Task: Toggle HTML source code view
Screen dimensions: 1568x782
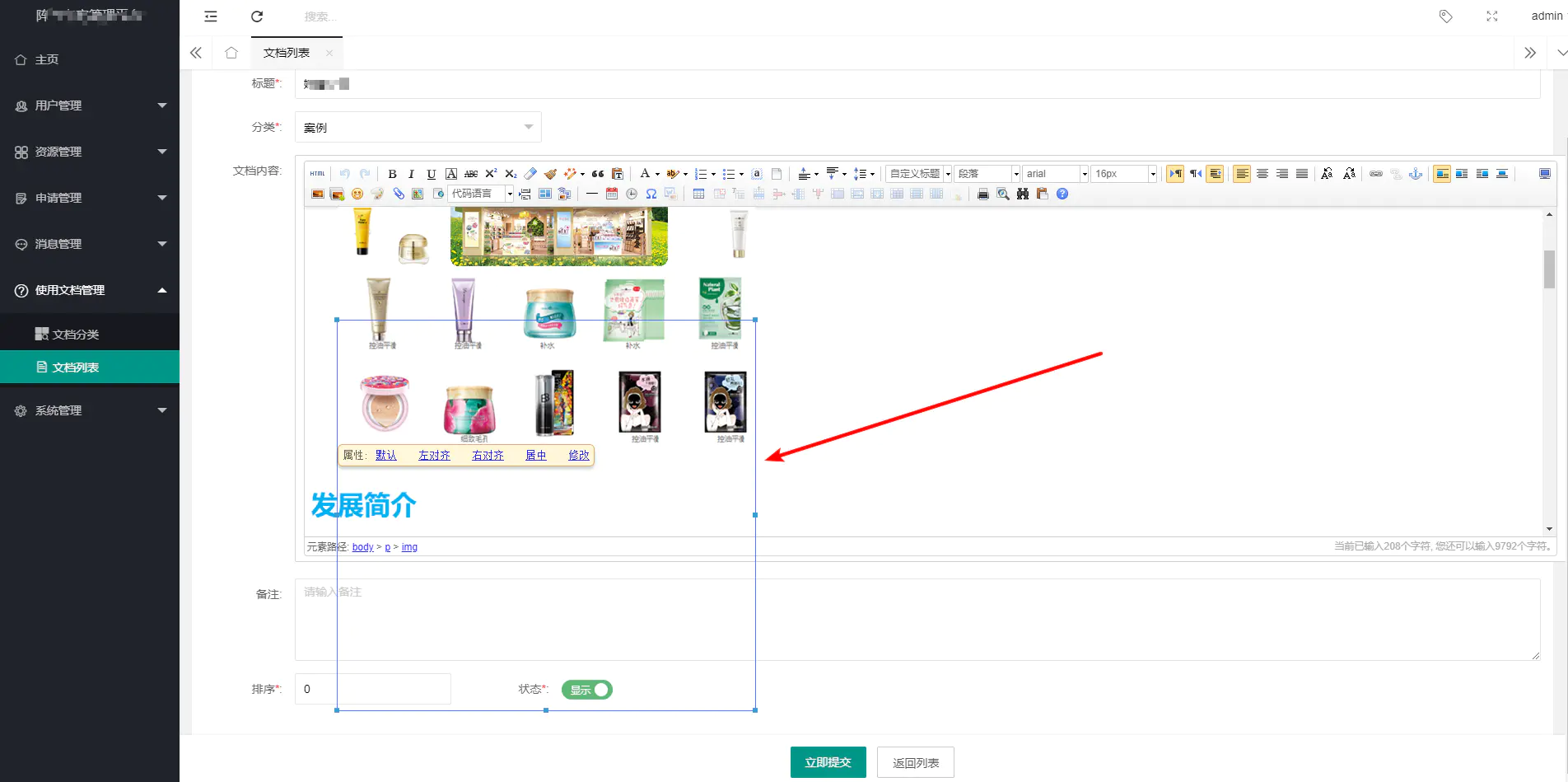Action: click(x=317, y=174)
